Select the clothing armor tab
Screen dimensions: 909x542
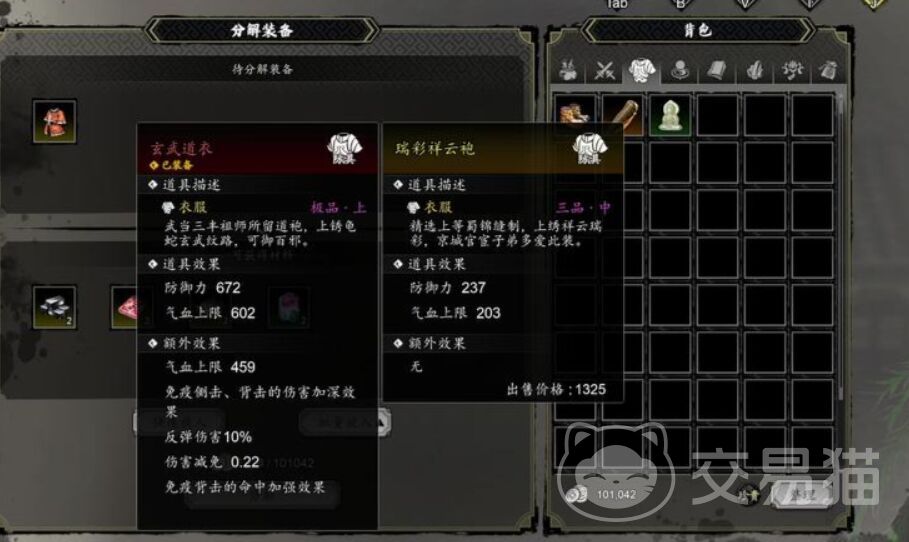(642, 71)
